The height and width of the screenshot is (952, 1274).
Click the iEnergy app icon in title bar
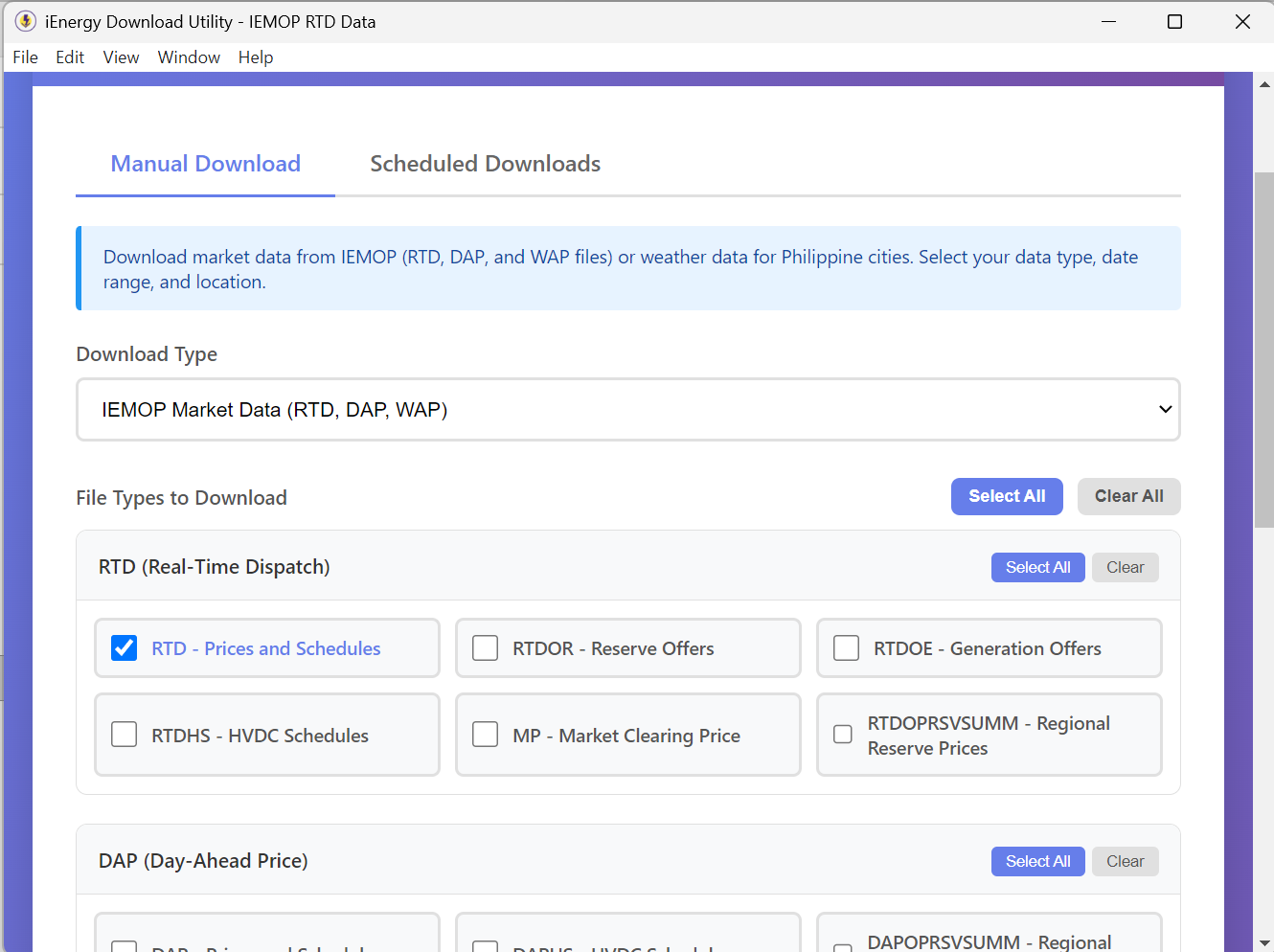point(26,21)
